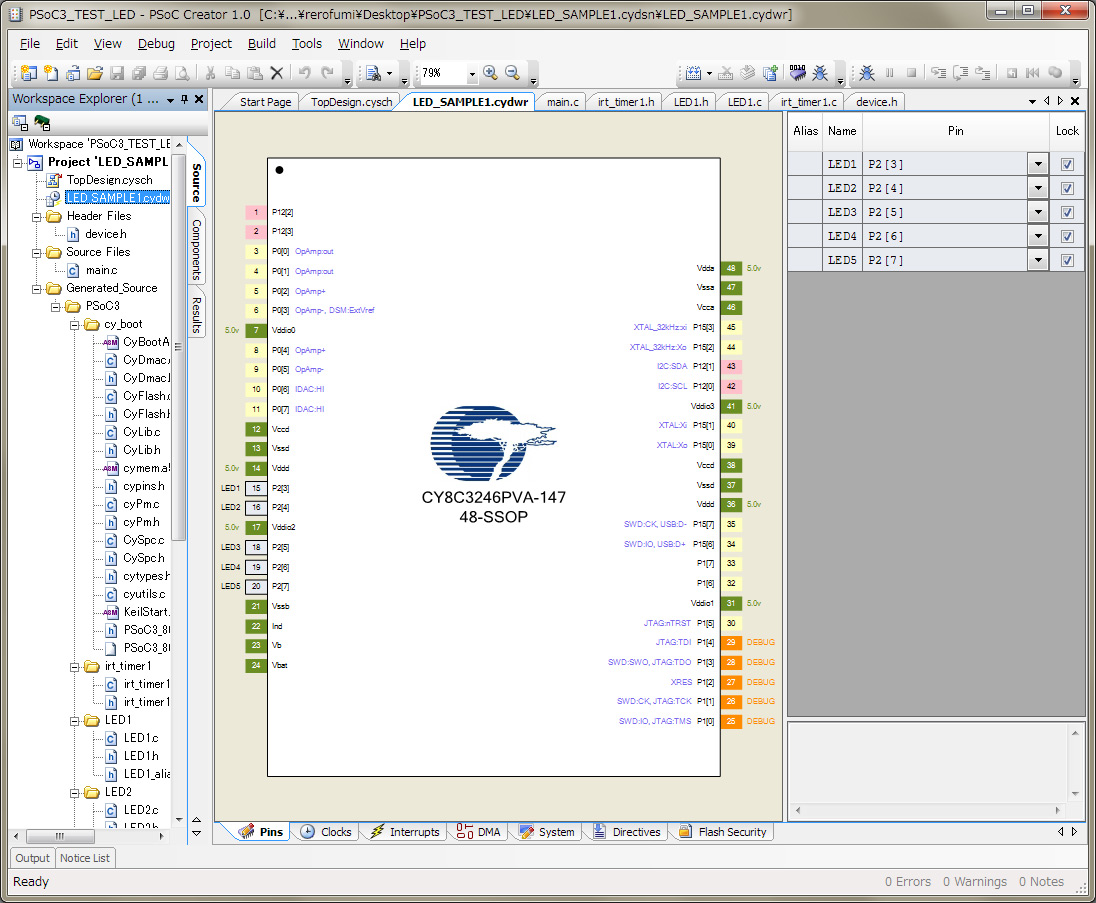Switch to the DMA tab

(479, 832)
